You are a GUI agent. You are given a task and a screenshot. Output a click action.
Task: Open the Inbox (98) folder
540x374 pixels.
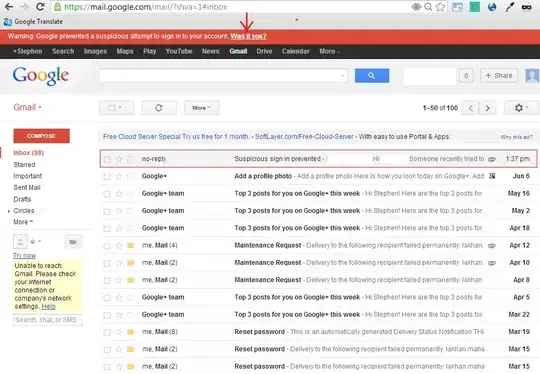(x=29, y=153)
